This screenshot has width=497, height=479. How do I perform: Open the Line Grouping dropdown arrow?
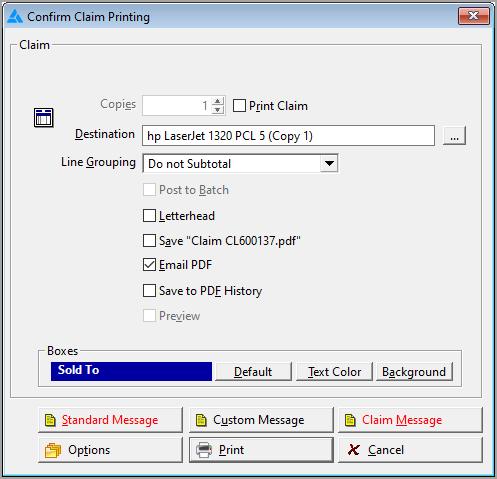point(329,163)
